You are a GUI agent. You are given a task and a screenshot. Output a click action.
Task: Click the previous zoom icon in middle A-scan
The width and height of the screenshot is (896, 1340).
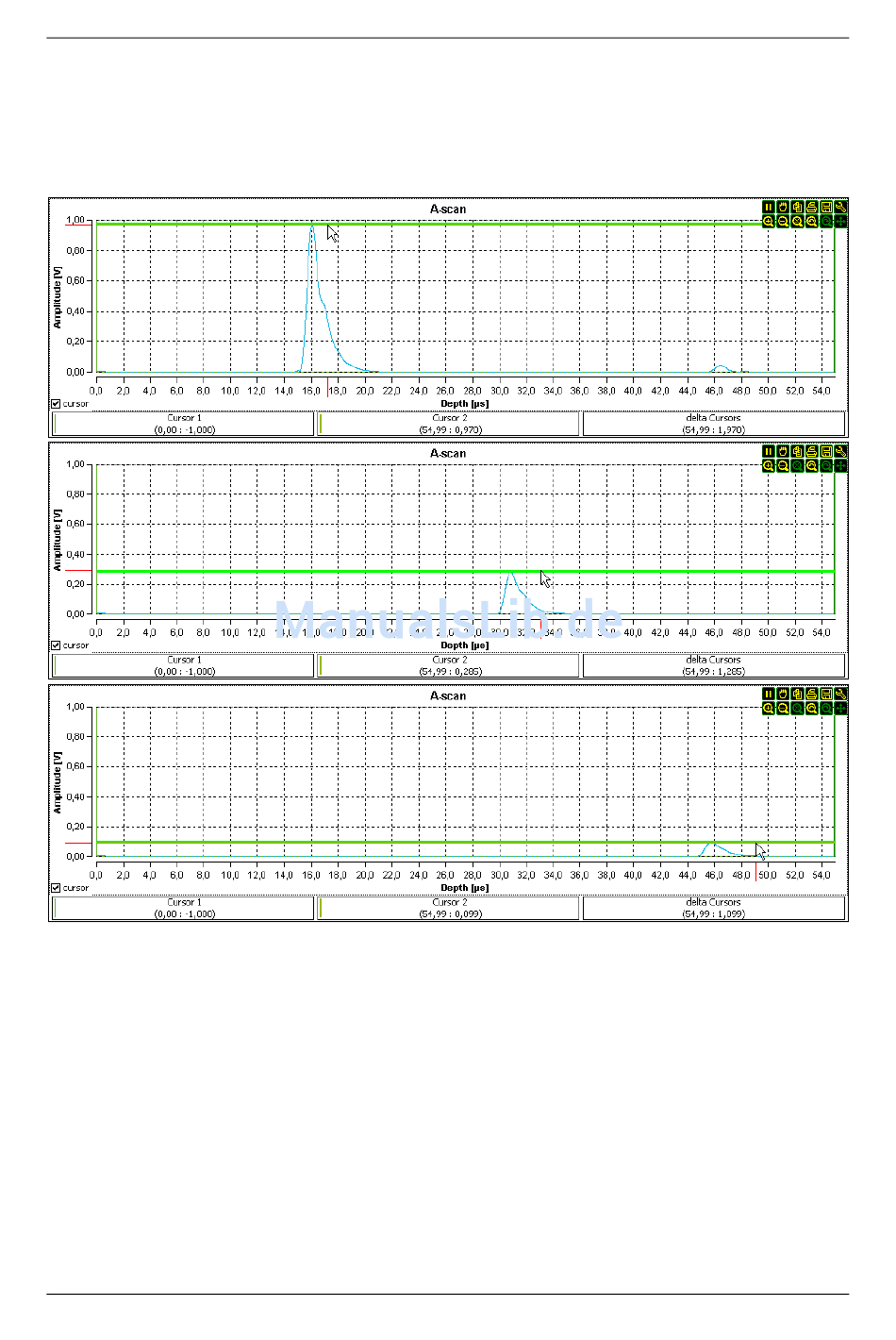812,466
